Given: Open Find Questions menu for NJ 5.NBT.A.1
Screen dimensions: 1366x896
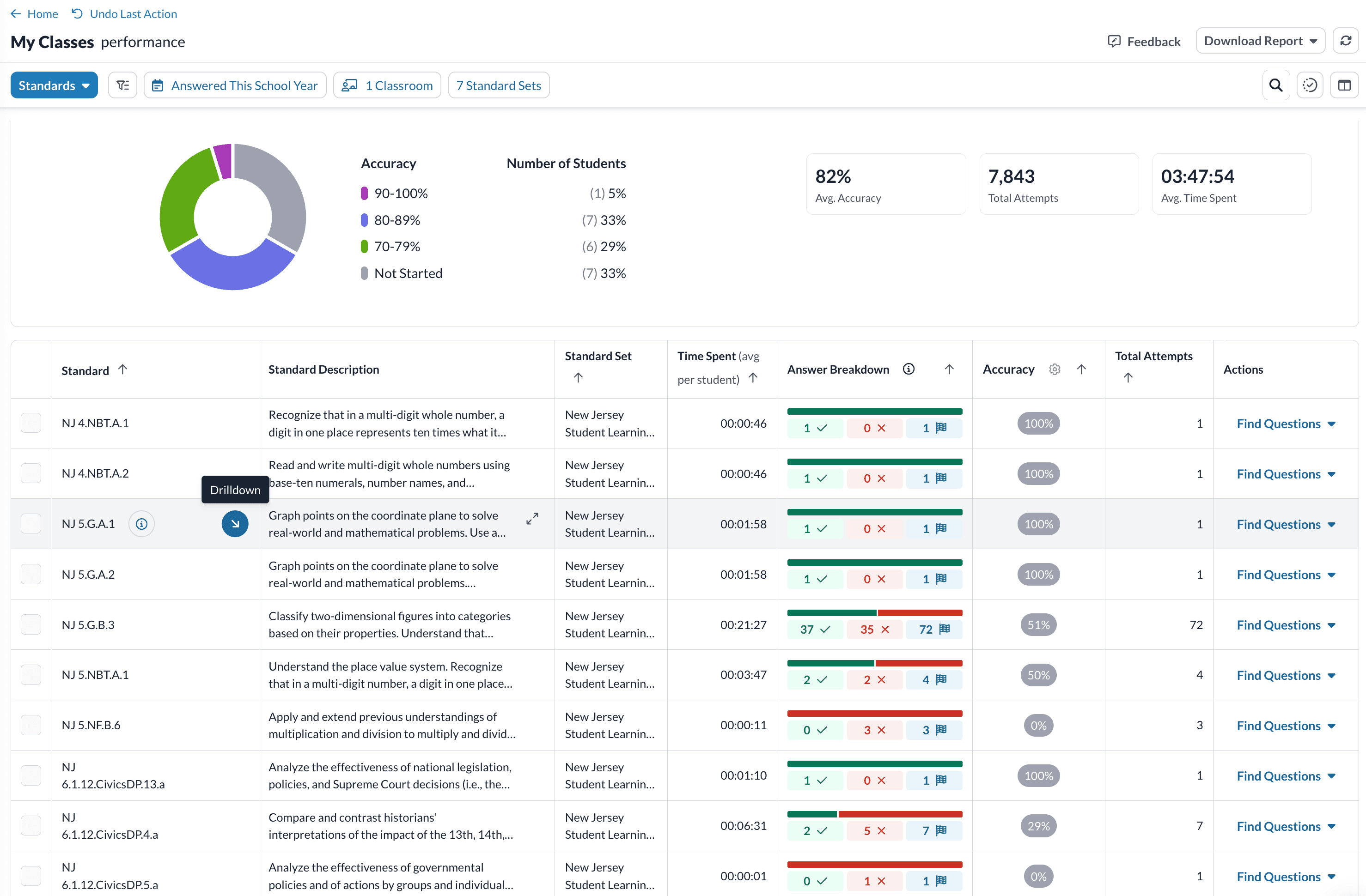Looking at the screenshot, I should pyautogui.click(x=1285, y=675).
